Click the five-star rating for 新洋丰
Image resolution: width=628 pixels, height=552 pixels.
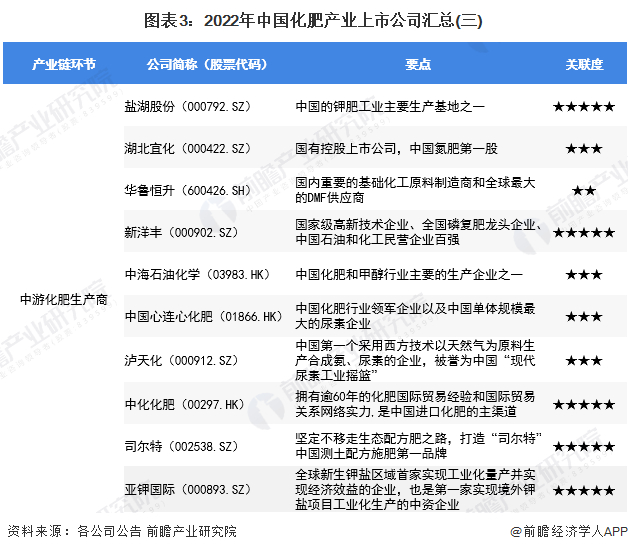pos(584,232)
